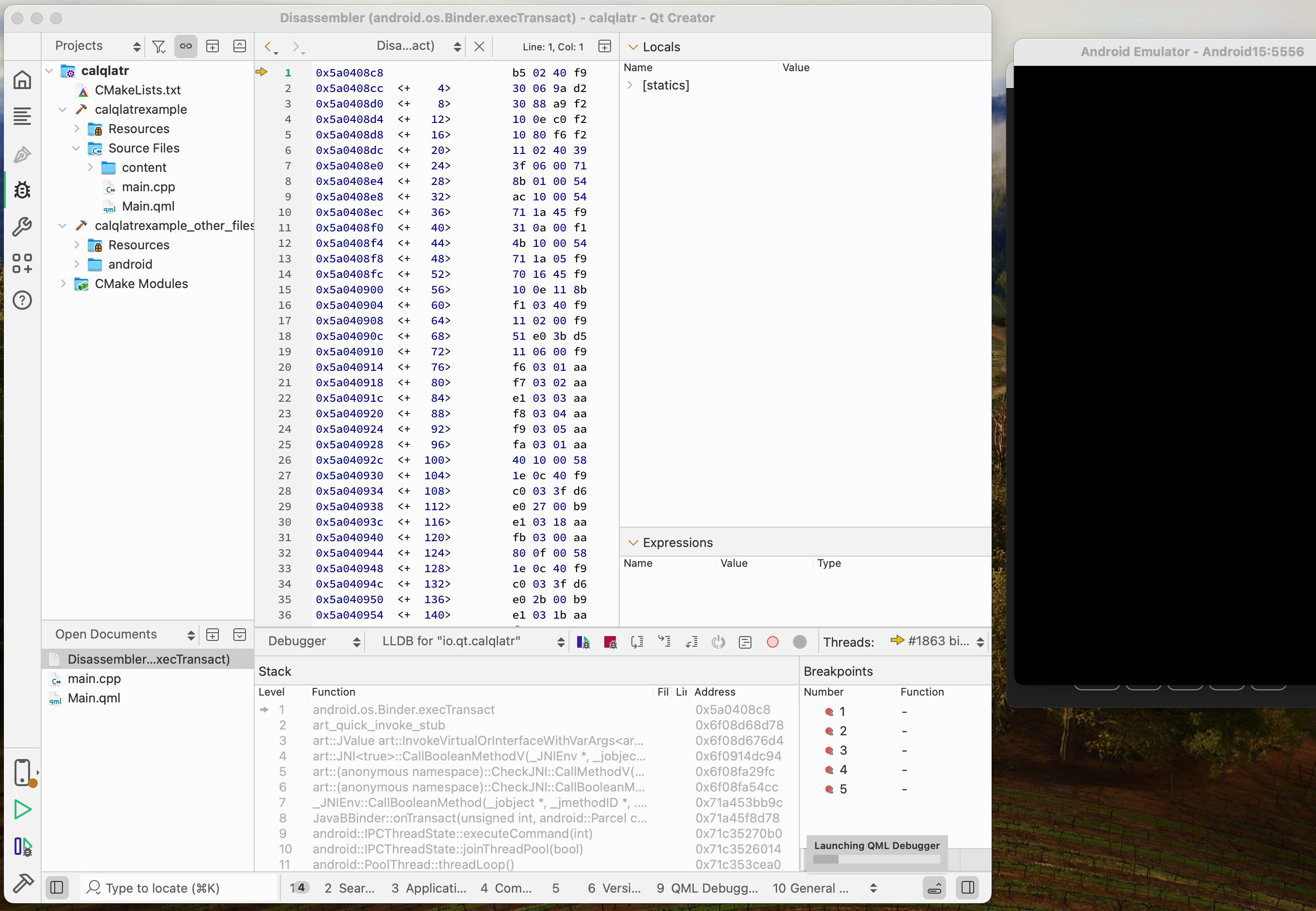Switch to Debug mode bug icon
1316x911 pixels.
coord(22,189)
